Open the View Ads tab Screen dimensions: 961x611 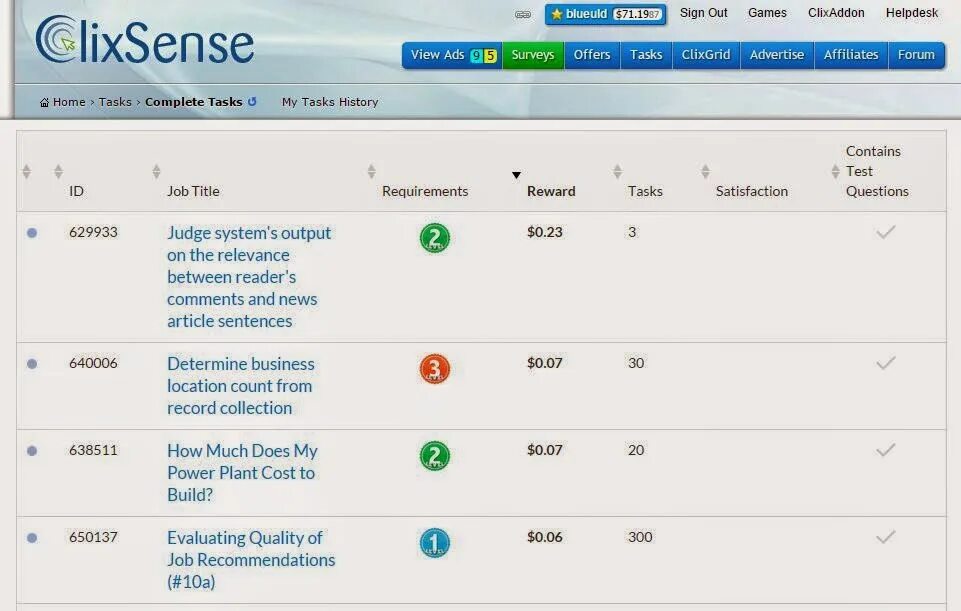coord(452,55)
